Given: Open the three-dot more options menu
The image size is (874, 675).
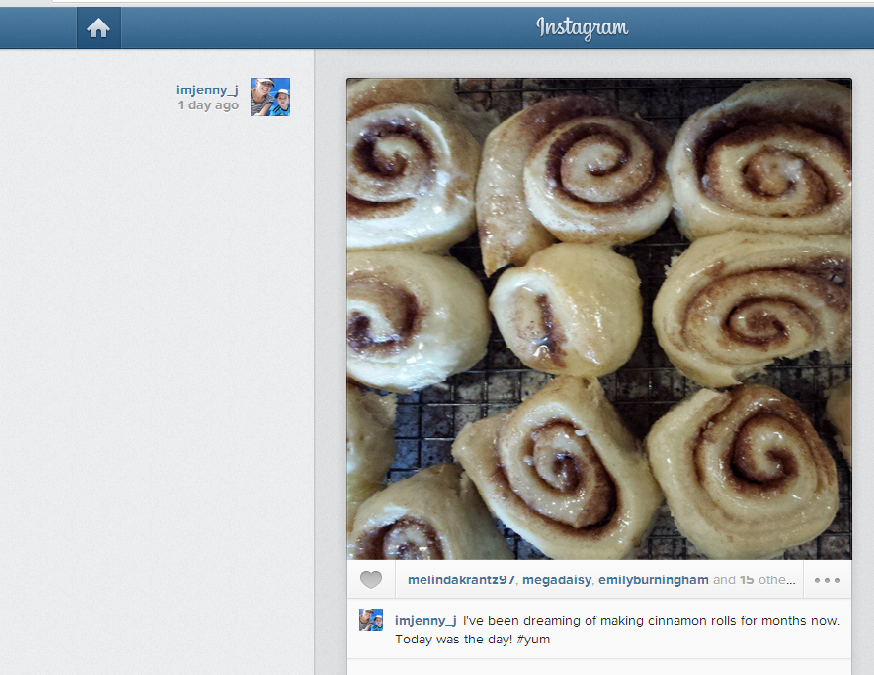Looking at the screenshot, I should coord(827,580).
